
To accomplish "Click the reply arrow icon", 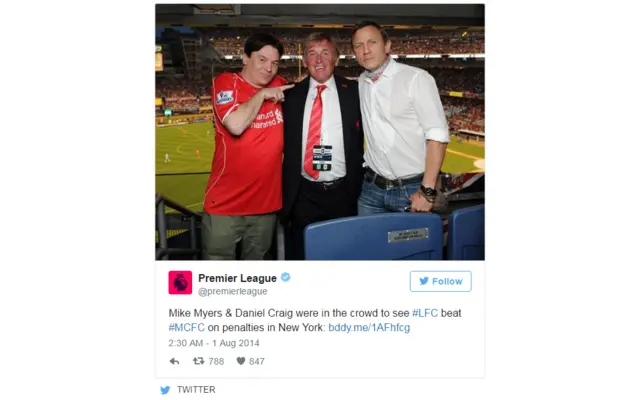I will click(174, 361).
